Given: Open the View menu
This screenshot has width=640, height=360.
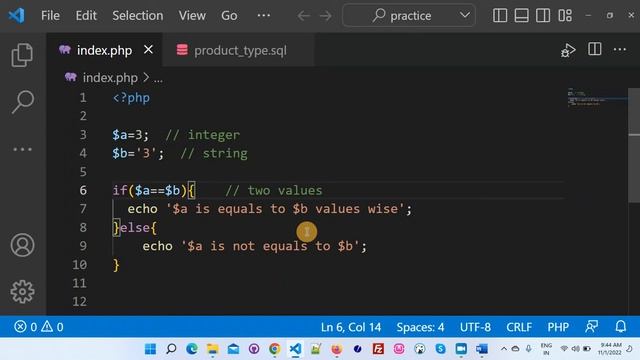Looking at the screenshot, I should point(192,16).
